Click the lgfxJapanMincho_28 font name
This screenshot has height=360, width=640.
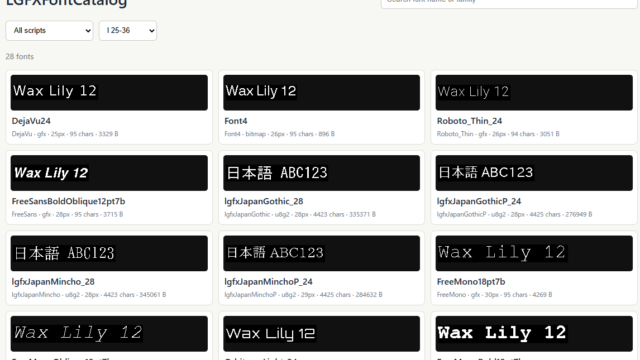(53, 282)
